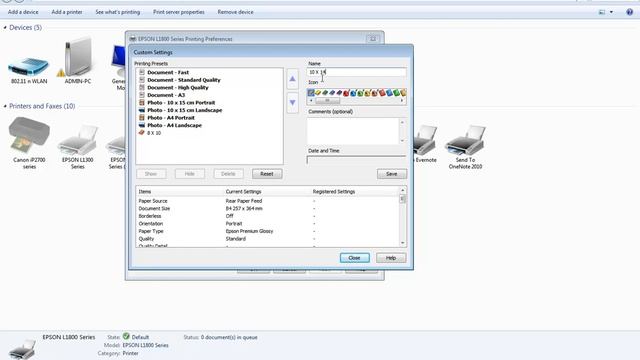Open view options dropdown arrow in toolbar
The width and height of the screenshot is (640, 360).
611,12
